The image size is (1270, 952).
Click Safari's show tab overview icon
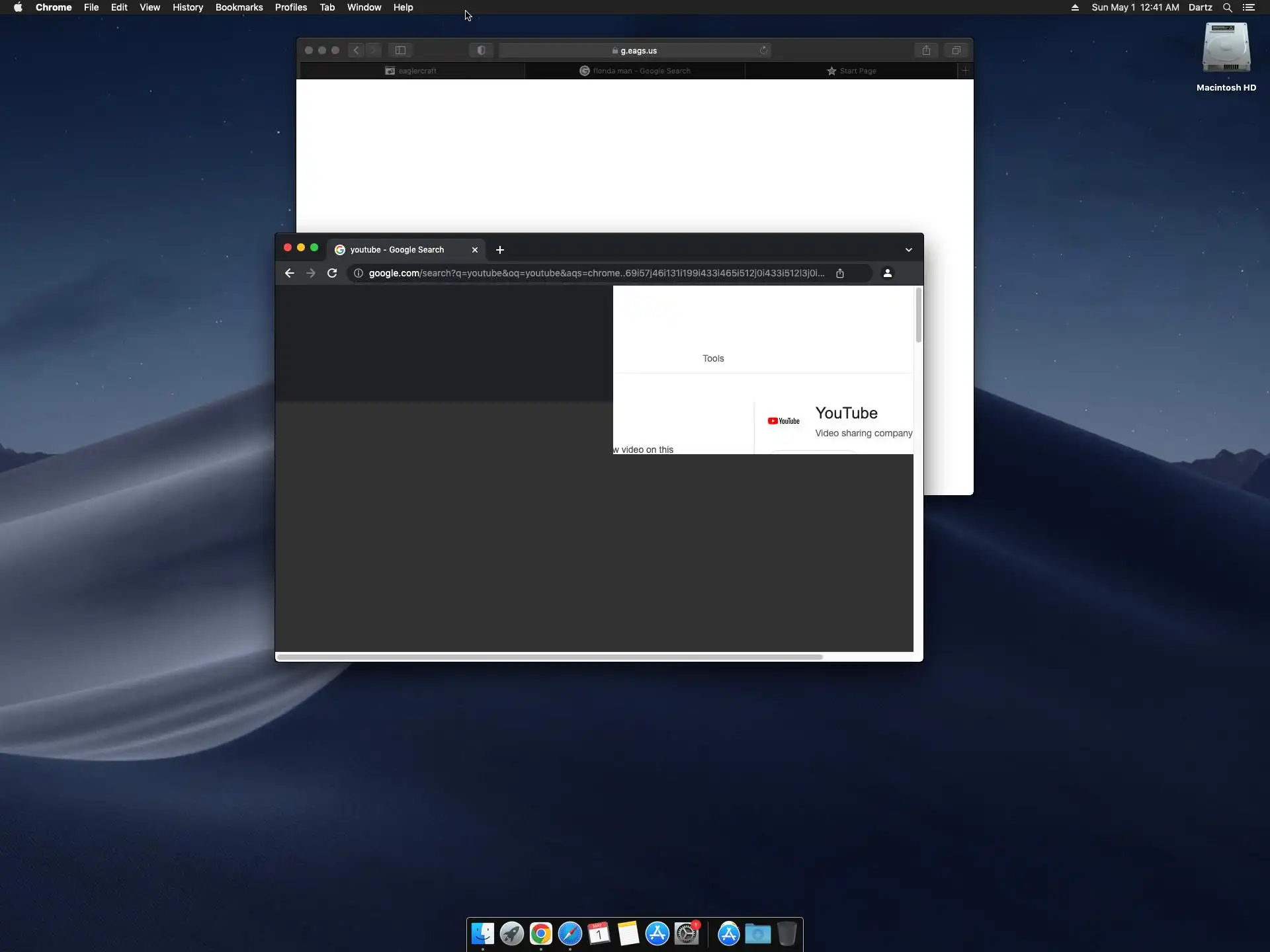coord(956,50)
